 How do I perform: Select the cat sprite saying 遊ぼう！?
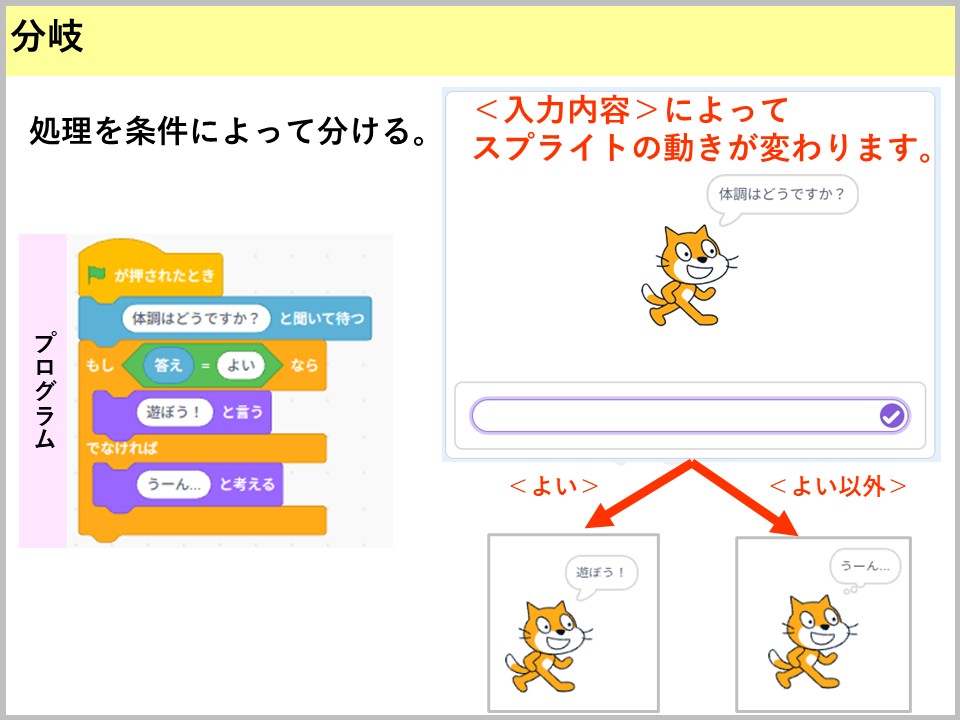coord(544,641)
